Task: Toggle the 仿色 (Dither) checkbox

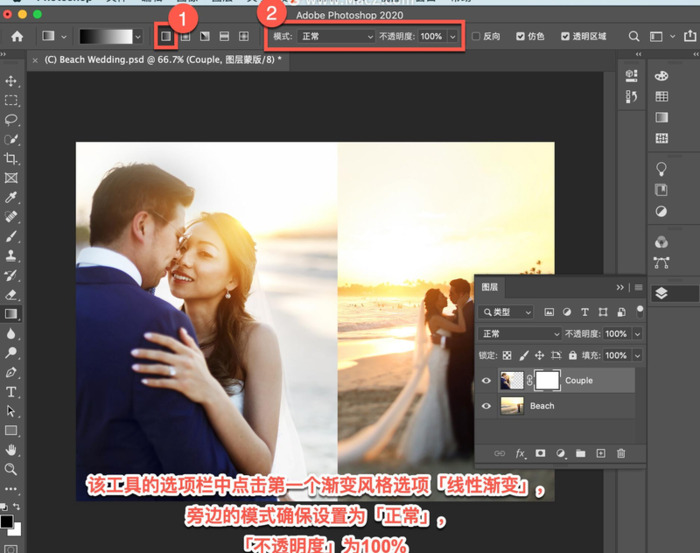Action: point(520,36)
